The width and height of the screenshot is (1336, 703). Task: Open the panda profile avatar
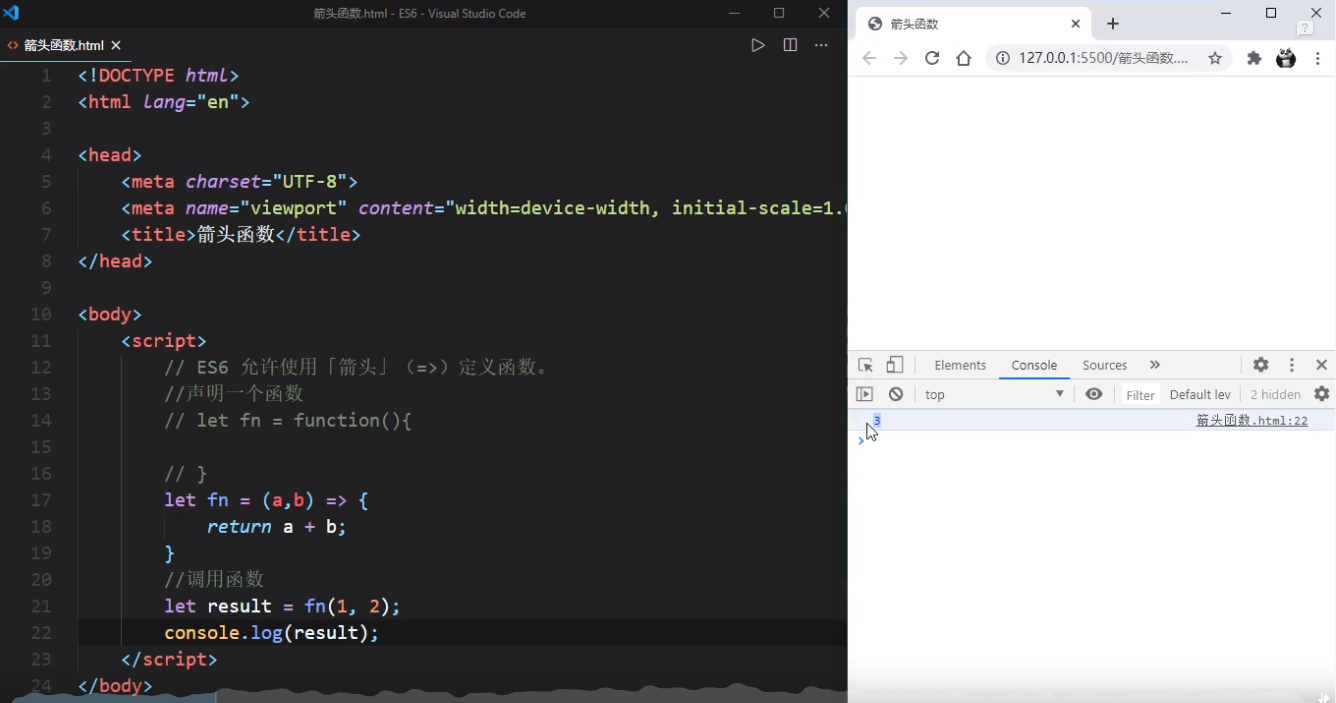1286,58
